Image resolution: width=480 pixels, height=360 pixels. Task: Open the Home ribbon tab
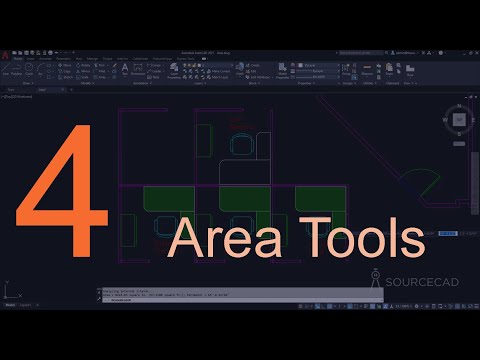click(x=18, y=59)
